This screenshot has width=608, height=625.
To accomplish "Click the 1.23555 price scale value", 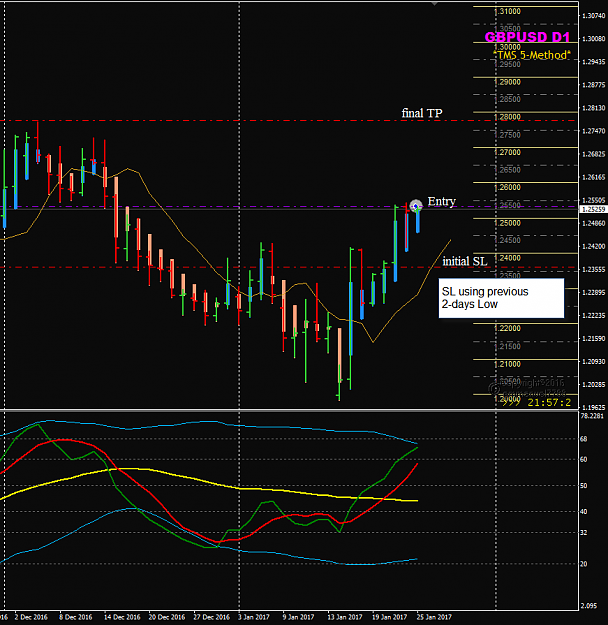I will coord(593,269).
